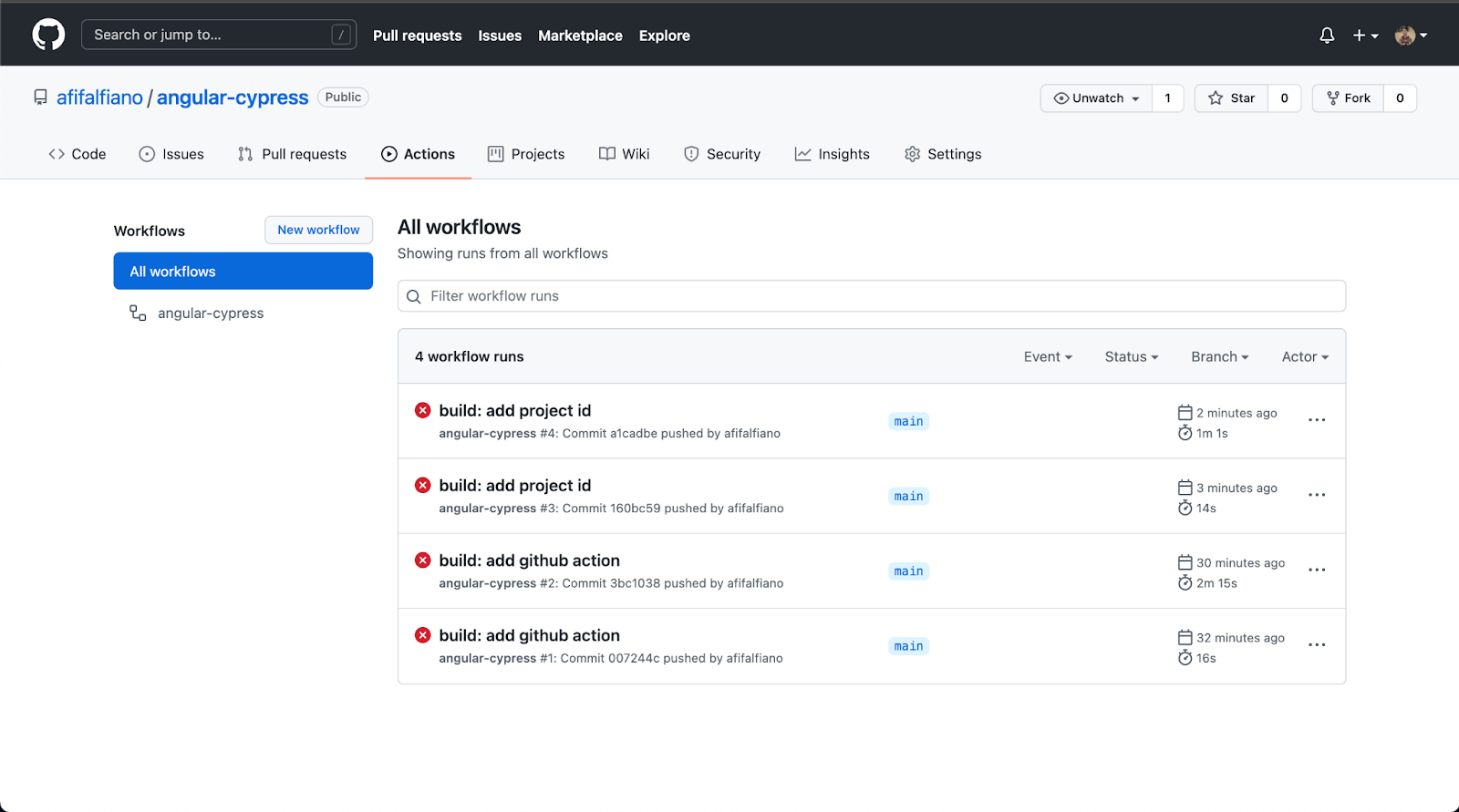The image size is (1459, 812).
Task: Open the GitHub home logo
Action: click(x=48, y=35)
